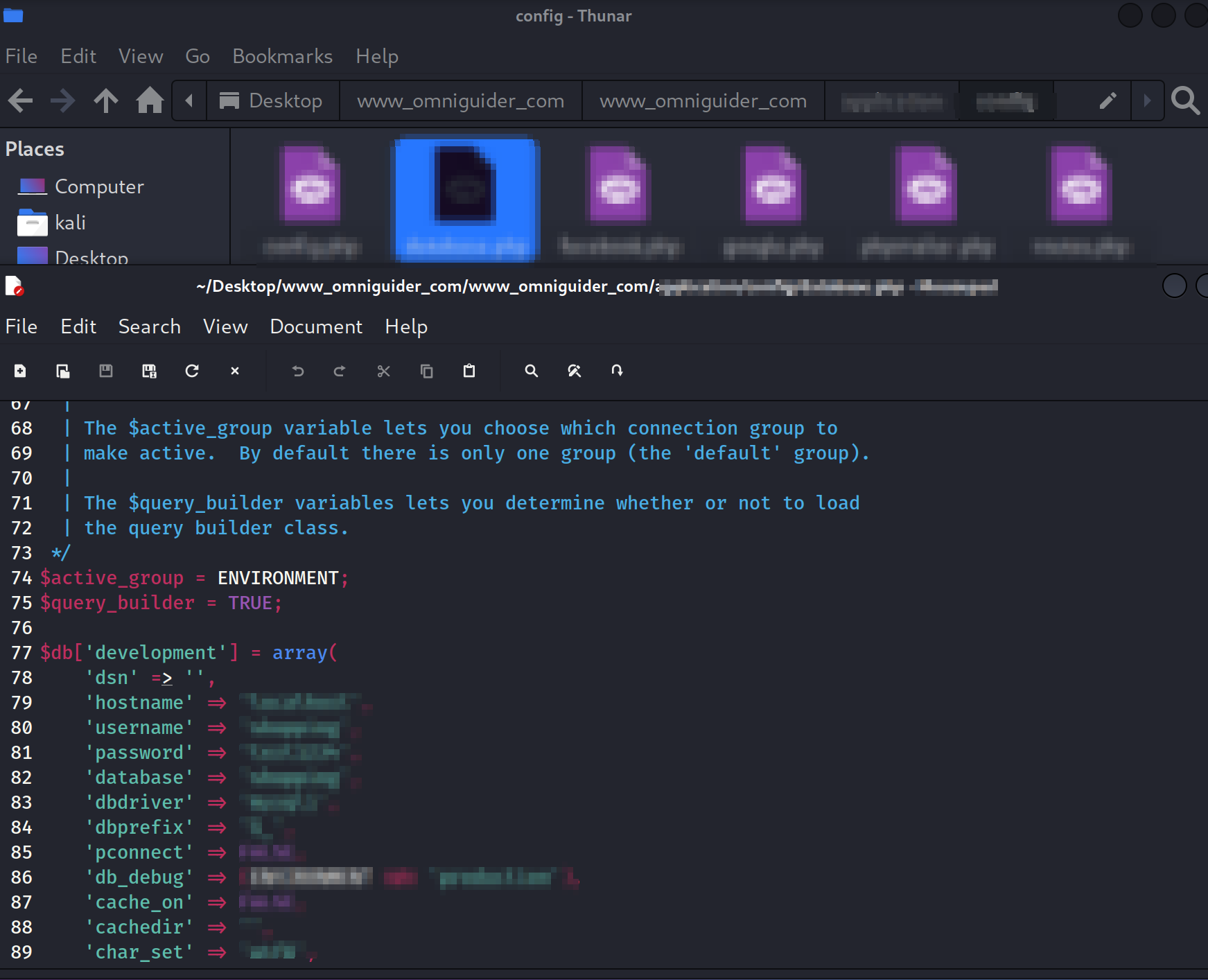Screen dimensions: 1208x980
Task: Open editor View menu
Action: 225,326
